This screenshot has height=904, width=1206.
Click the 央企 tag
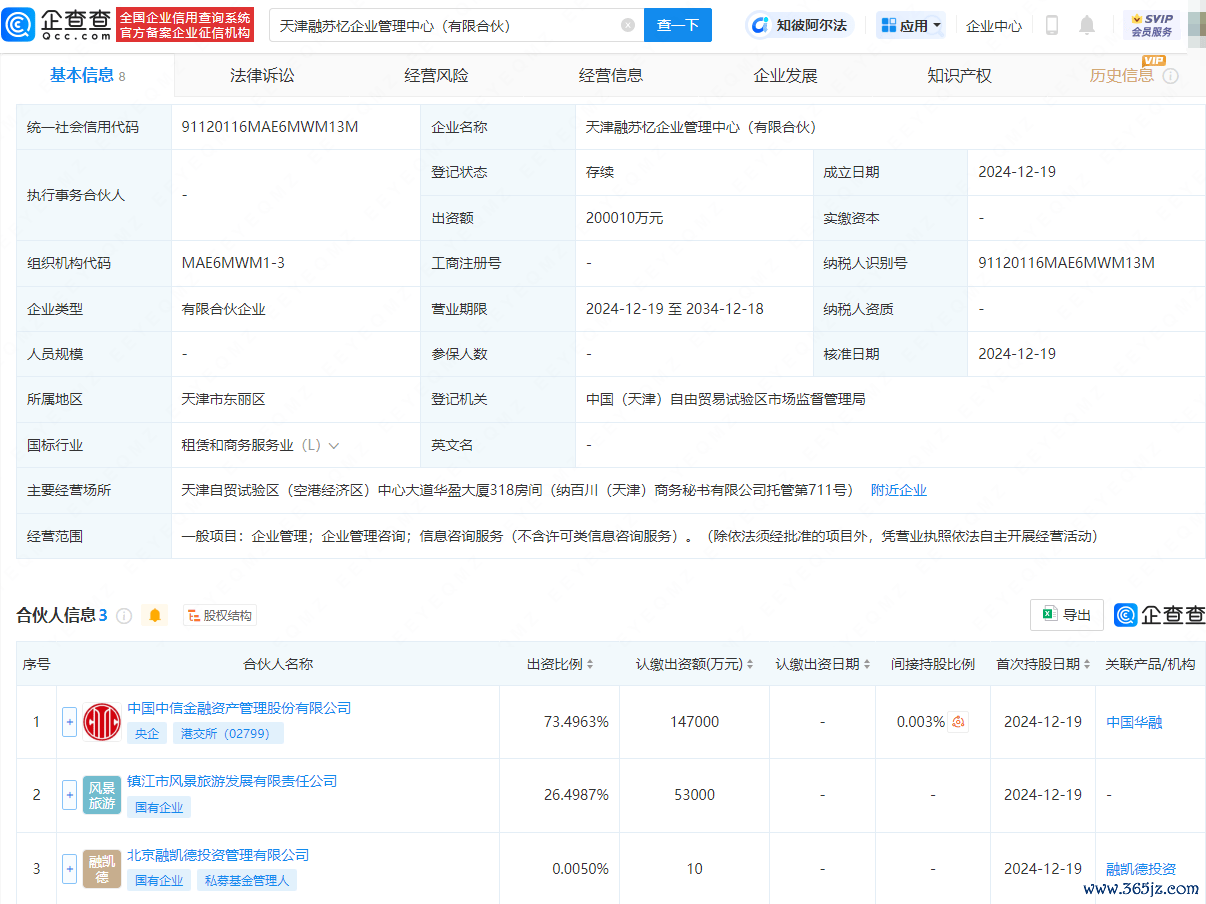coord(147,733)
